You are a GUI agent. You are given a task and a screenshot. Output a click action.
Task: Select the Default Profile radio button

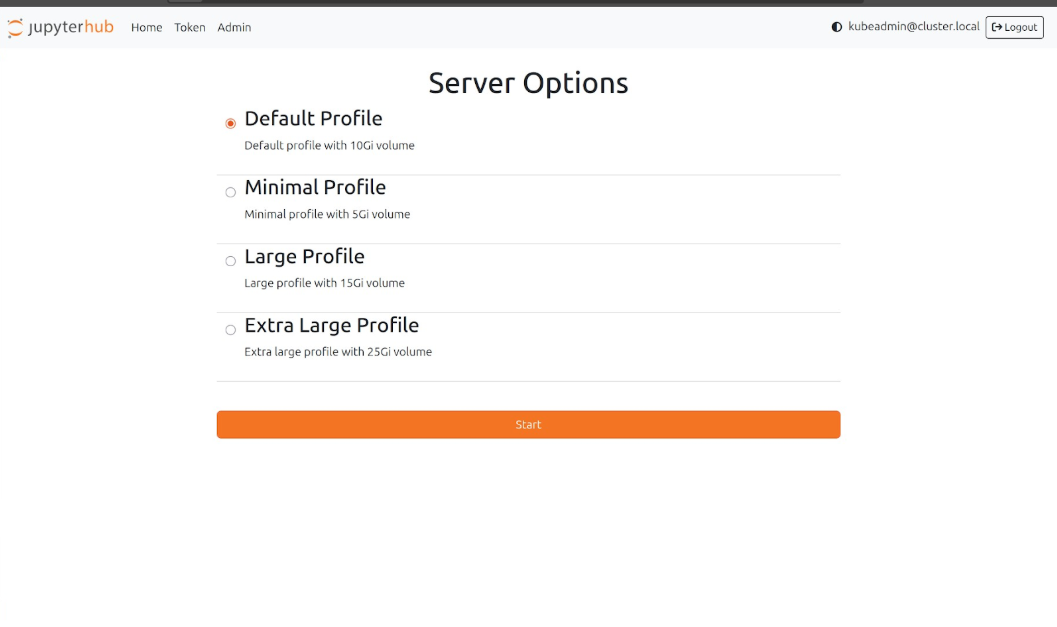coord(230,123)
